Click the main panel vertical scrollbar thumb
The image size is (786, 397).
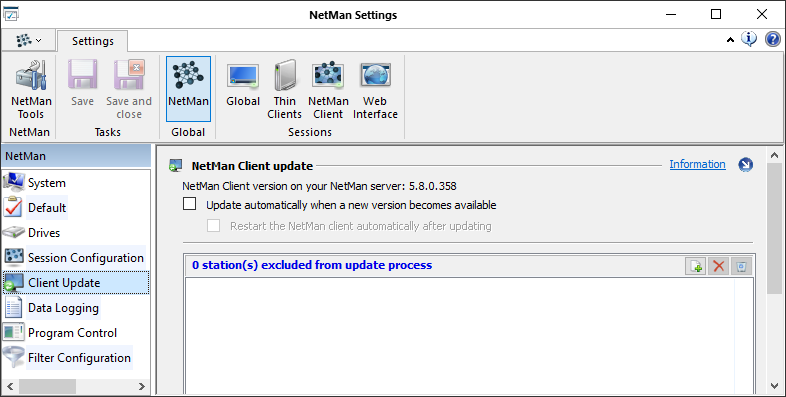pos(774,229)
